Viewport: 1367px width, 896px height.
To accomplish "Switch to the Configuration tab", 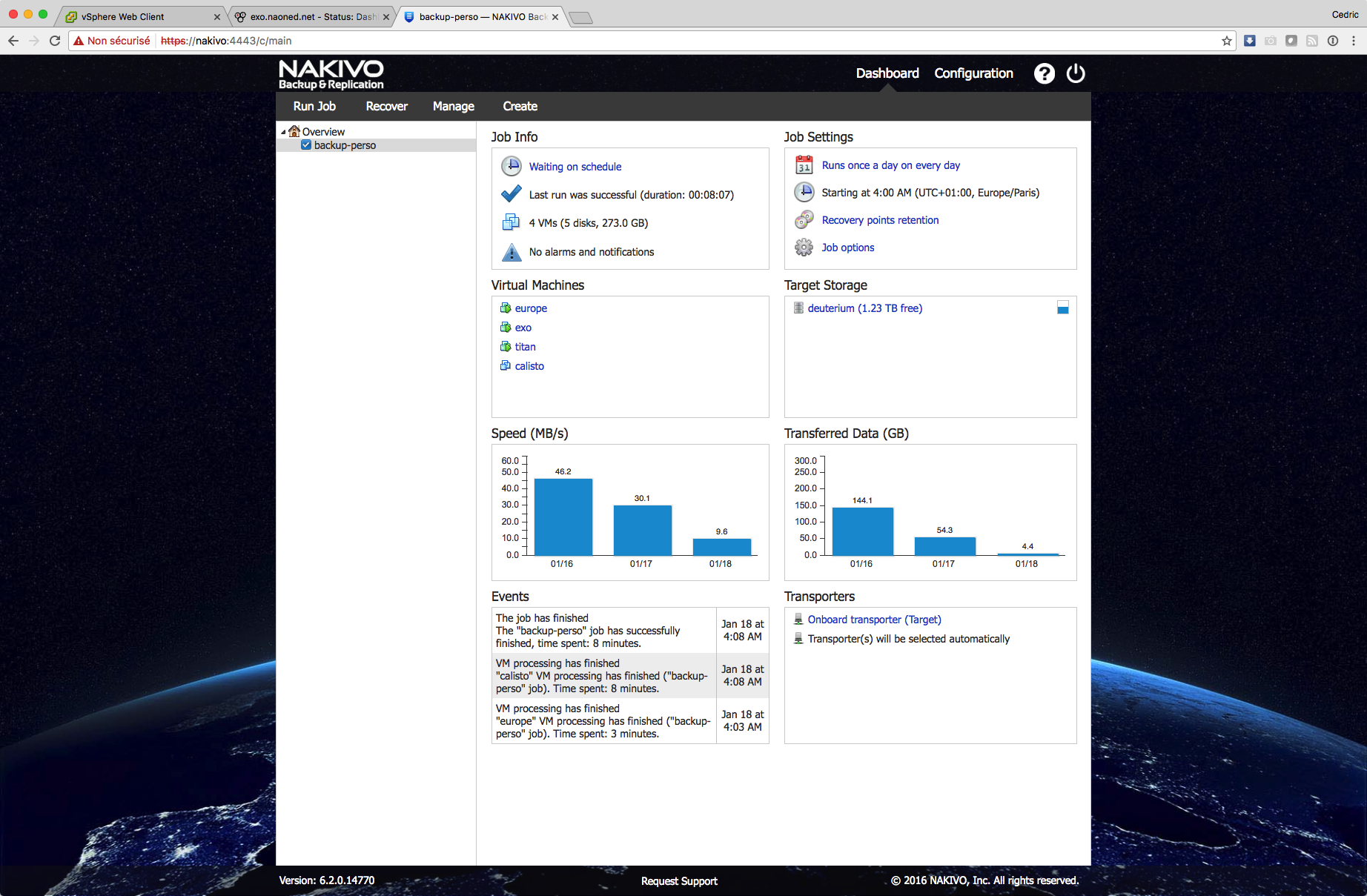I will 973,73.
